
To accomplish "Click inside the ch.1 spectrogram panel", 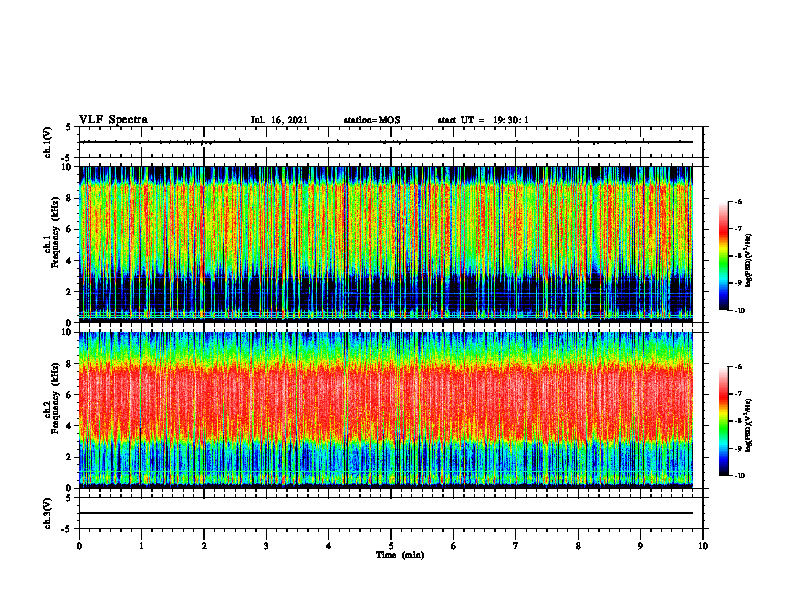I will [x=386, y=244].
